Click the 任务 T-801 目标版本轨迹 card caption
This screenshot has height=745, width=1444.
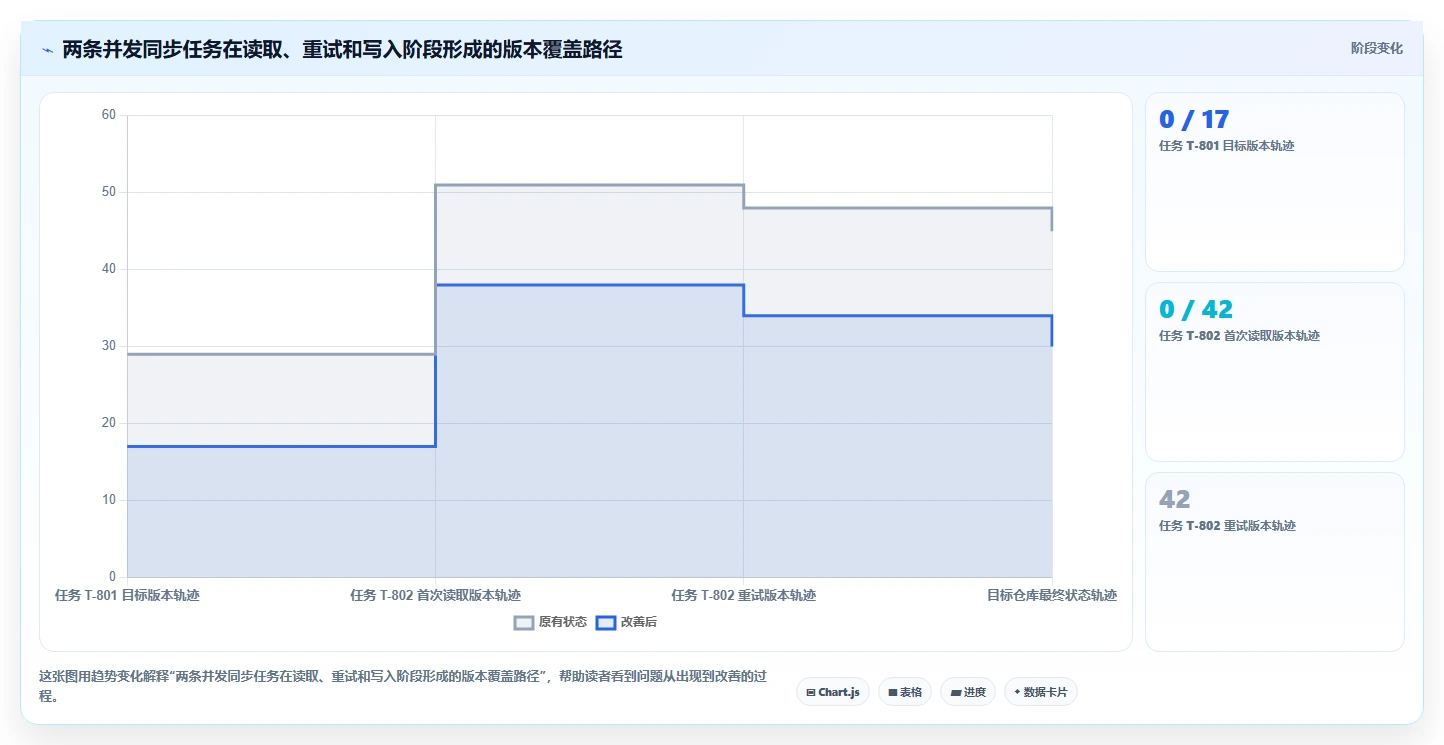1226,146
